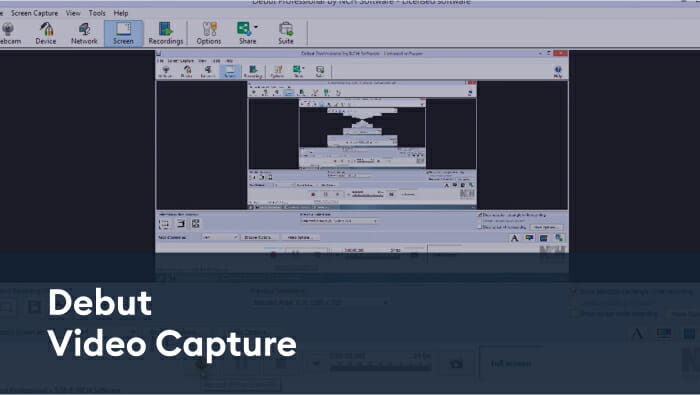Pick second selection-area icon in previewed window
Image resolution: width=700 pixels, height=395 pixels.
point(180,224)
